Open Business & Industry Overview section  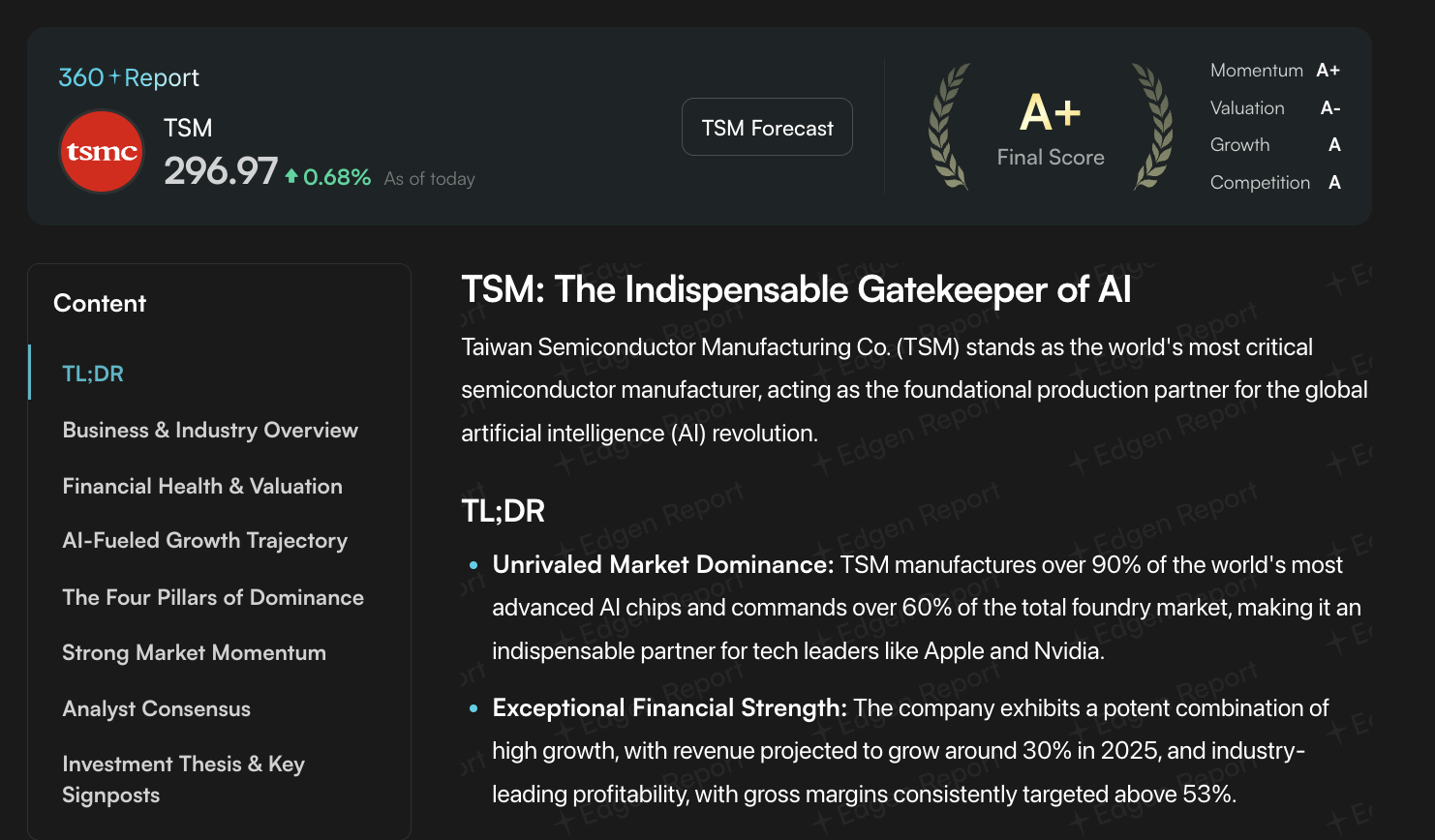click(x=210, y=430)
